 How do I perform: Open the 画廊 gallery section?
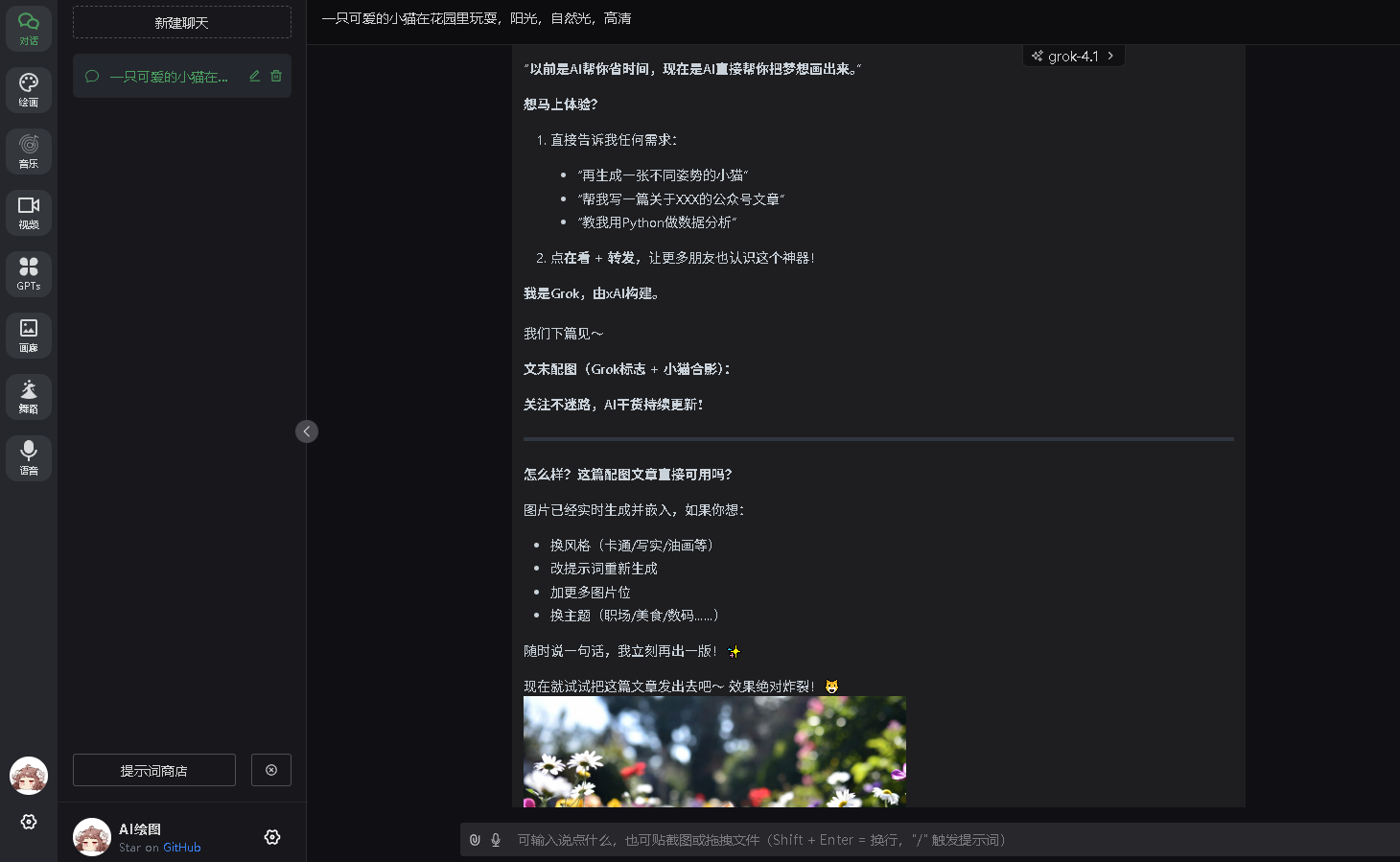[x=29, y=336]
